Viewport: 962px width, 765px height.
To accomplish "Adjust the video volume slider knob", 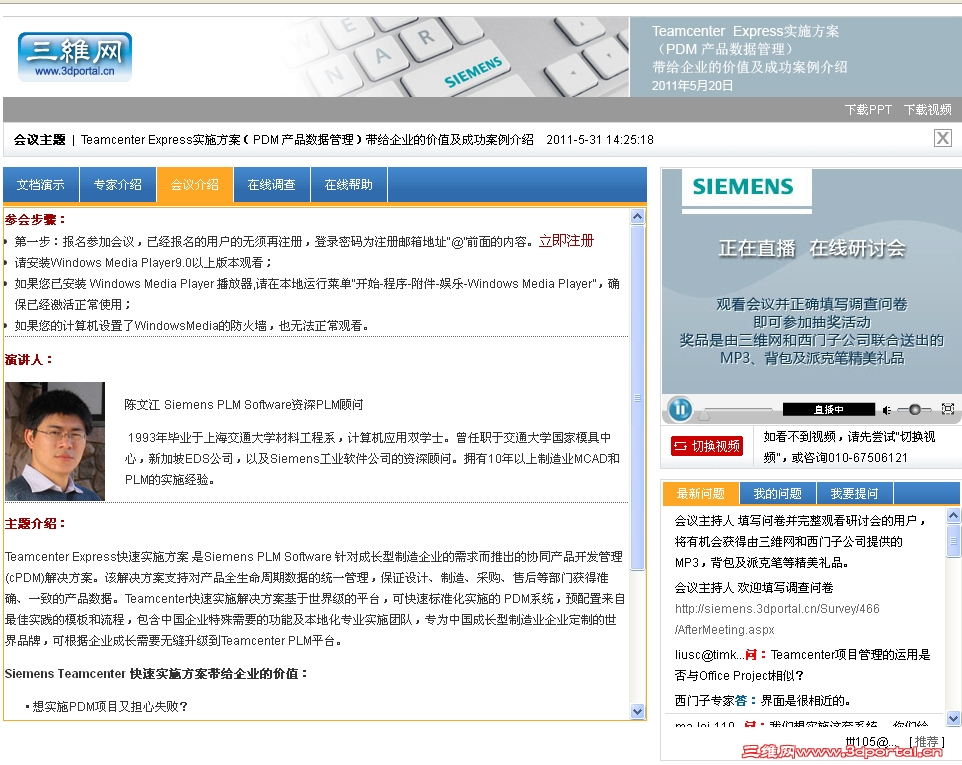I will tap(915, 409).
